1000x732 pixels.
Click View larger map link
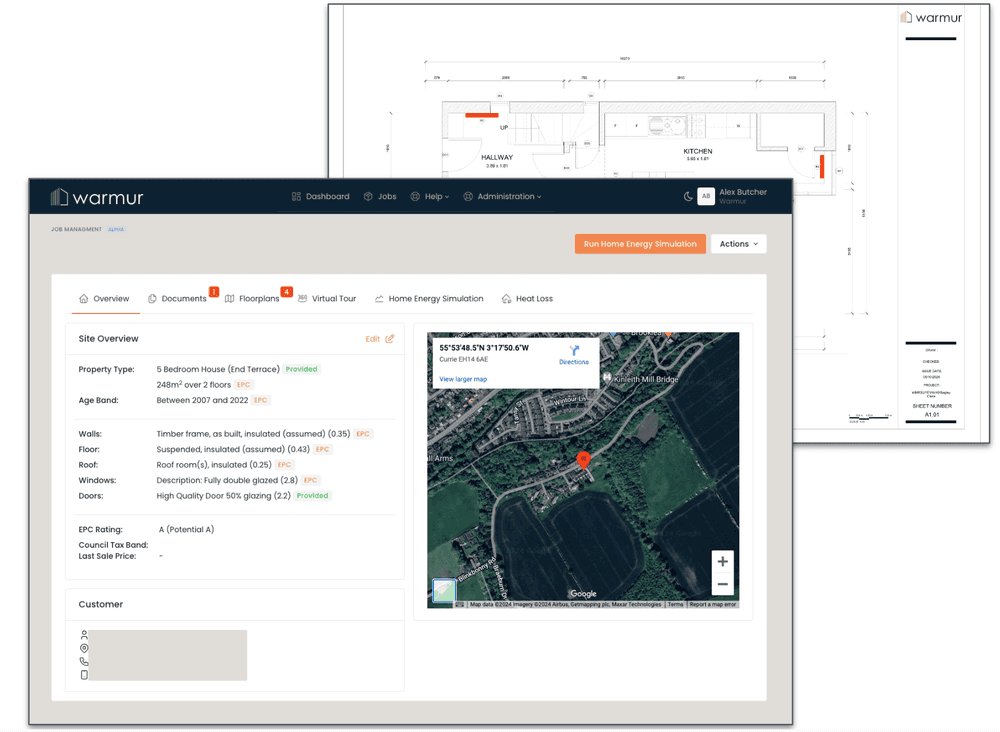(463, 379)
